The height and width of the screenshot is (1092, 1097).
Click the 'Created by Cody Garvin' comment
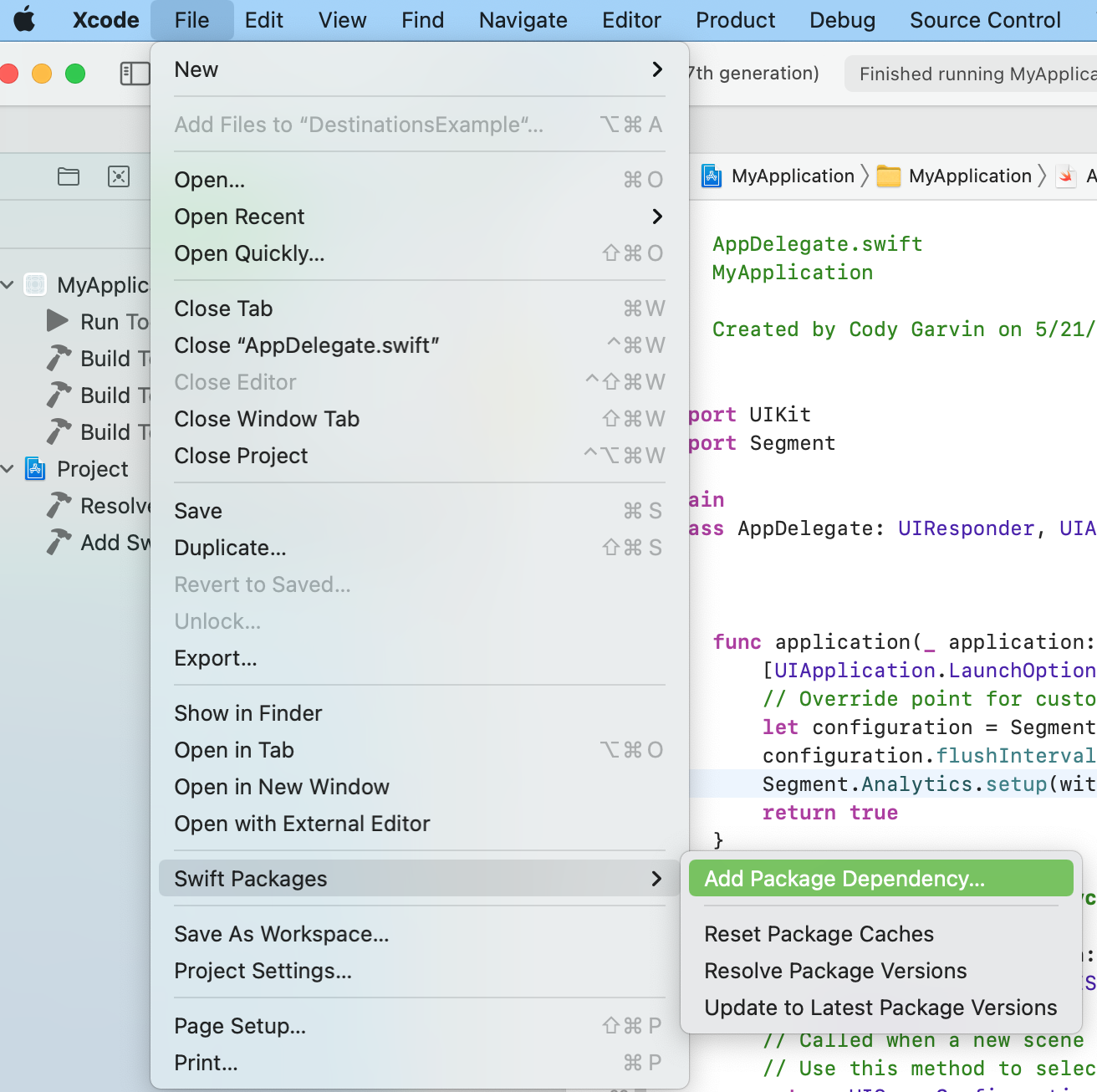coord(905,329)
